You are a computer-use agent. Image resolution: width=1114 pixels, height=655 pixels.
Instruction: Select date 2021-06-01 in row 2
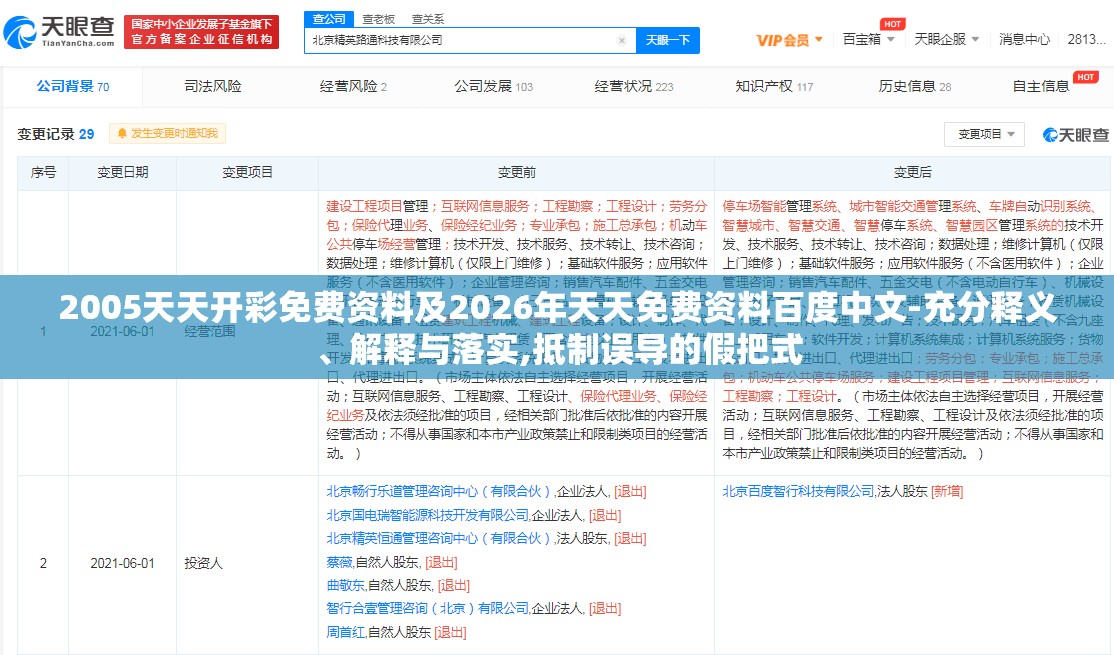122,563
